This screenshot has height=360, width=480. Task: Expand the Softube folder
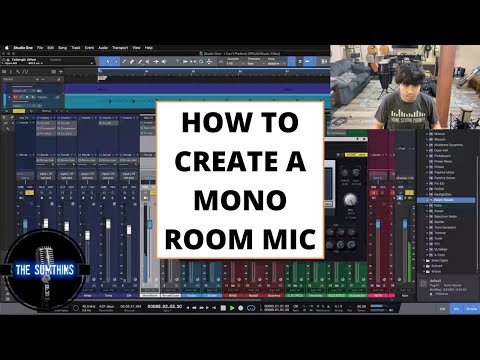424,266
